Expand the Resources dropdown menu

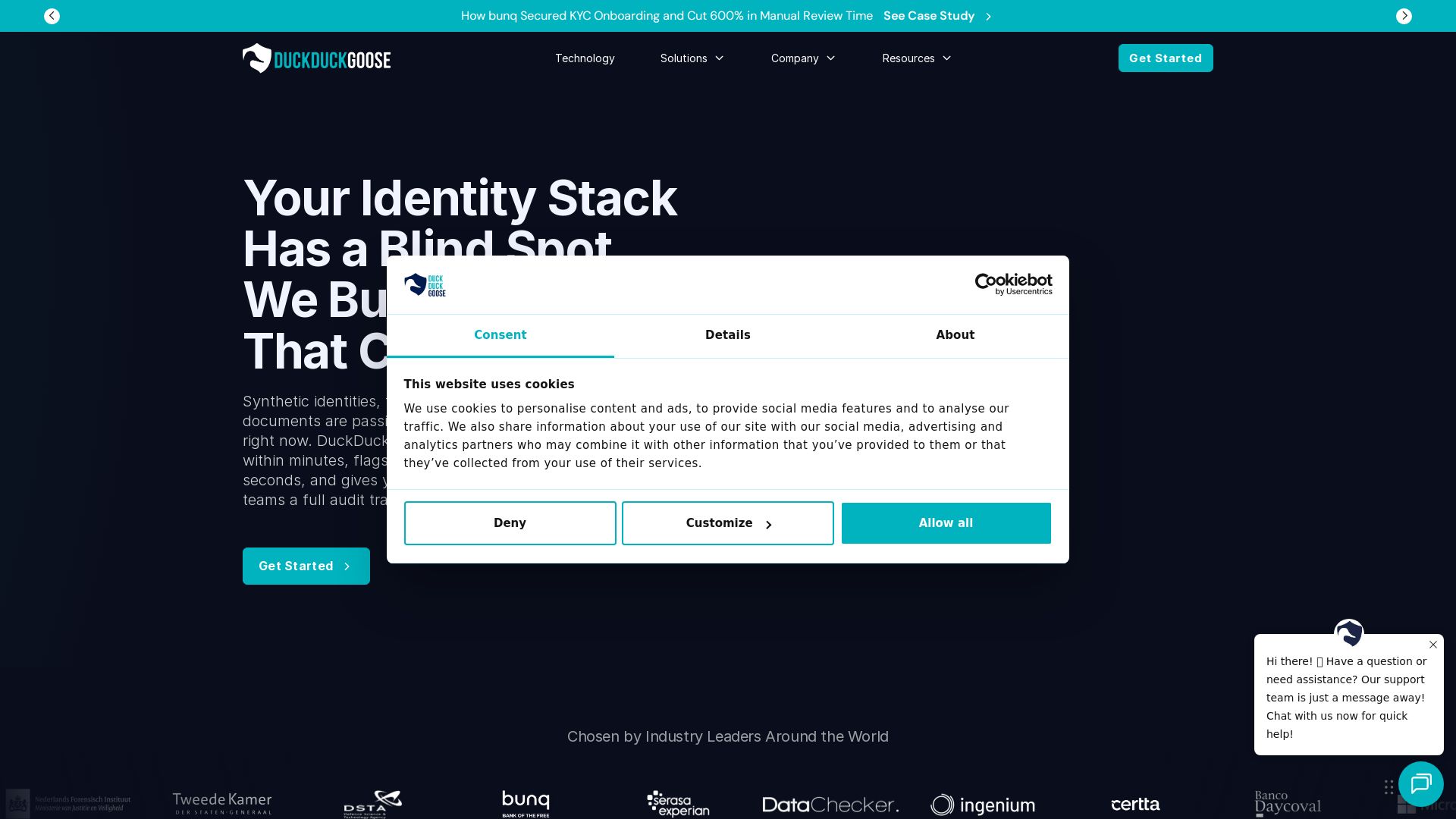tap(916, 58)
